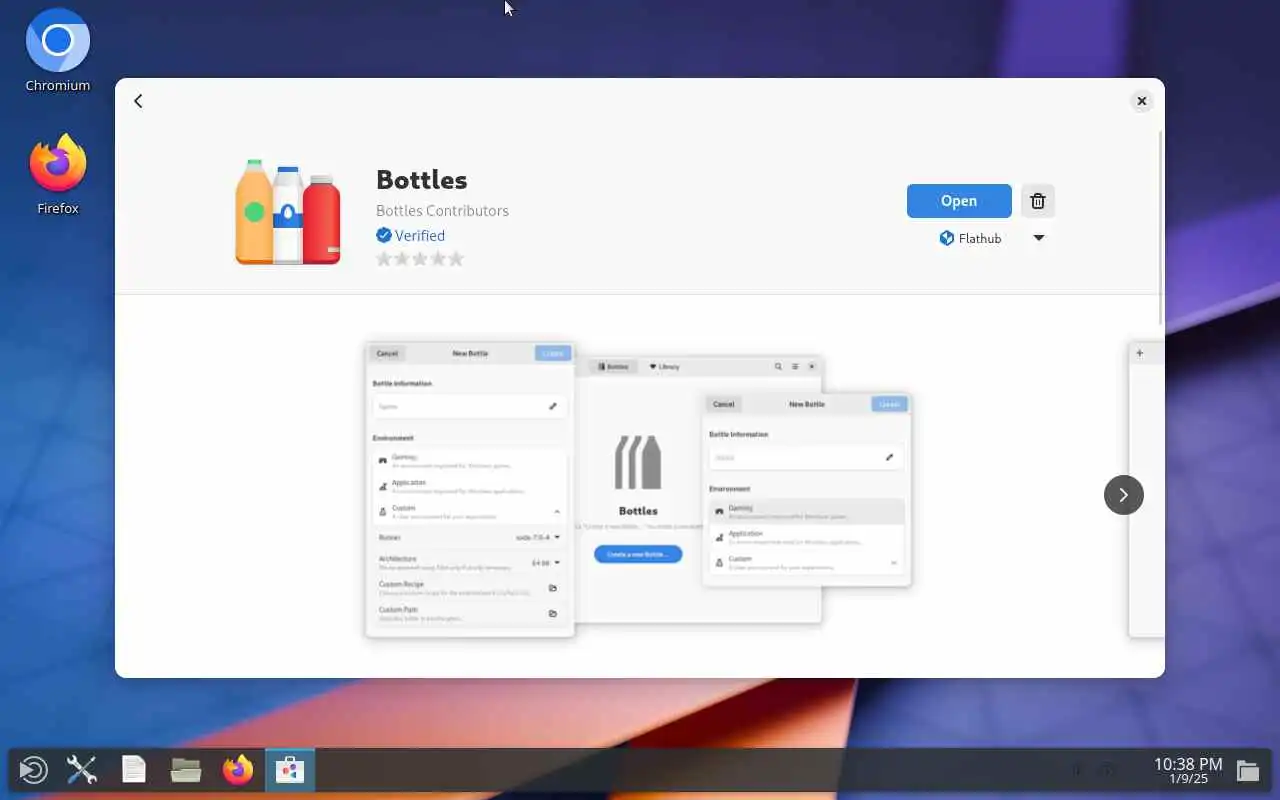This screenshot has width=1280, height=800.
Task: Open the Bottles application
Action: tap(959, 201)
